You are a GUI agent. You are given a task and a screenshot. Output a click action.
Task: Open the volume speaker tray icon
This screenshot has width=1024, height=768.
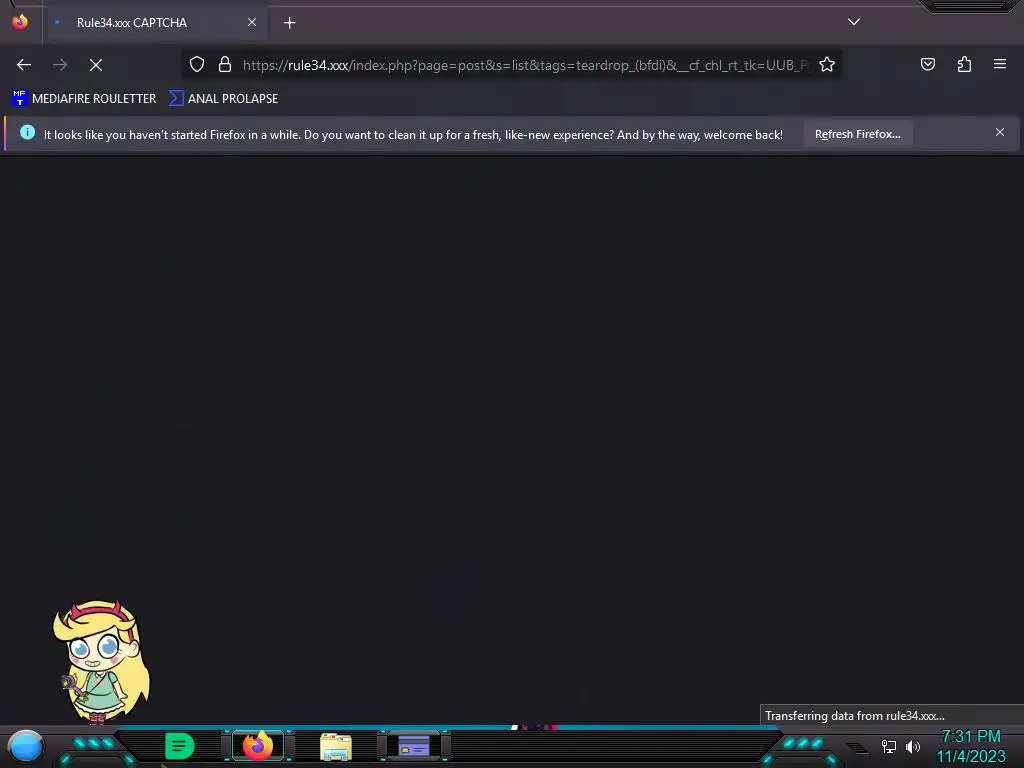click(913, 746)
